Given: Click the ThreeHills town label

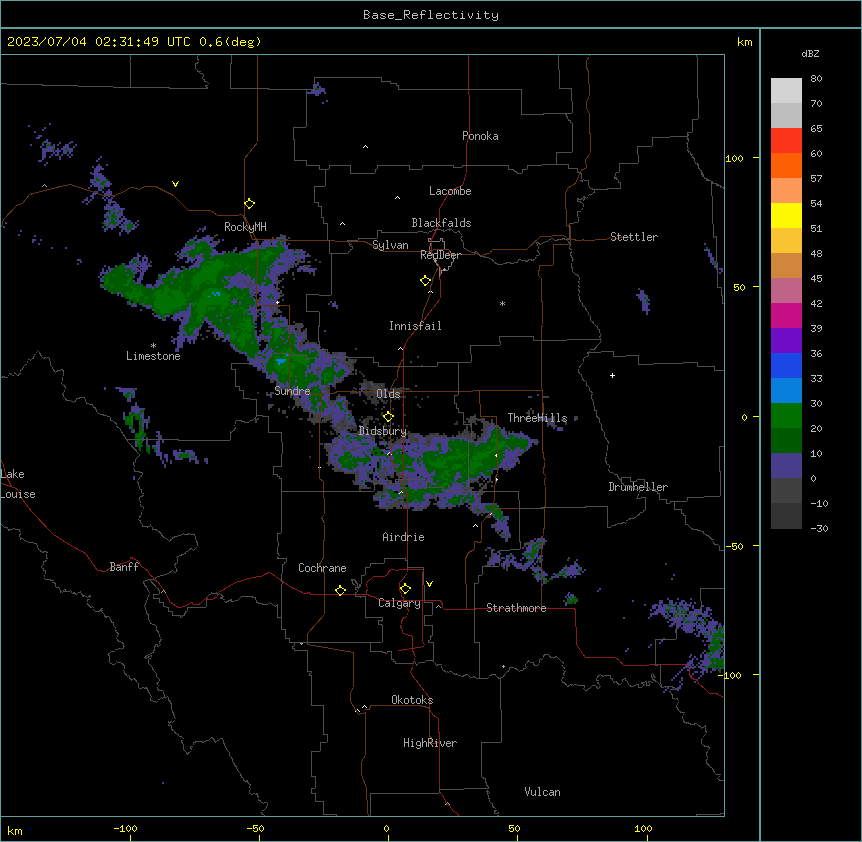Looking at the screenshot, I should coord(537,418).
